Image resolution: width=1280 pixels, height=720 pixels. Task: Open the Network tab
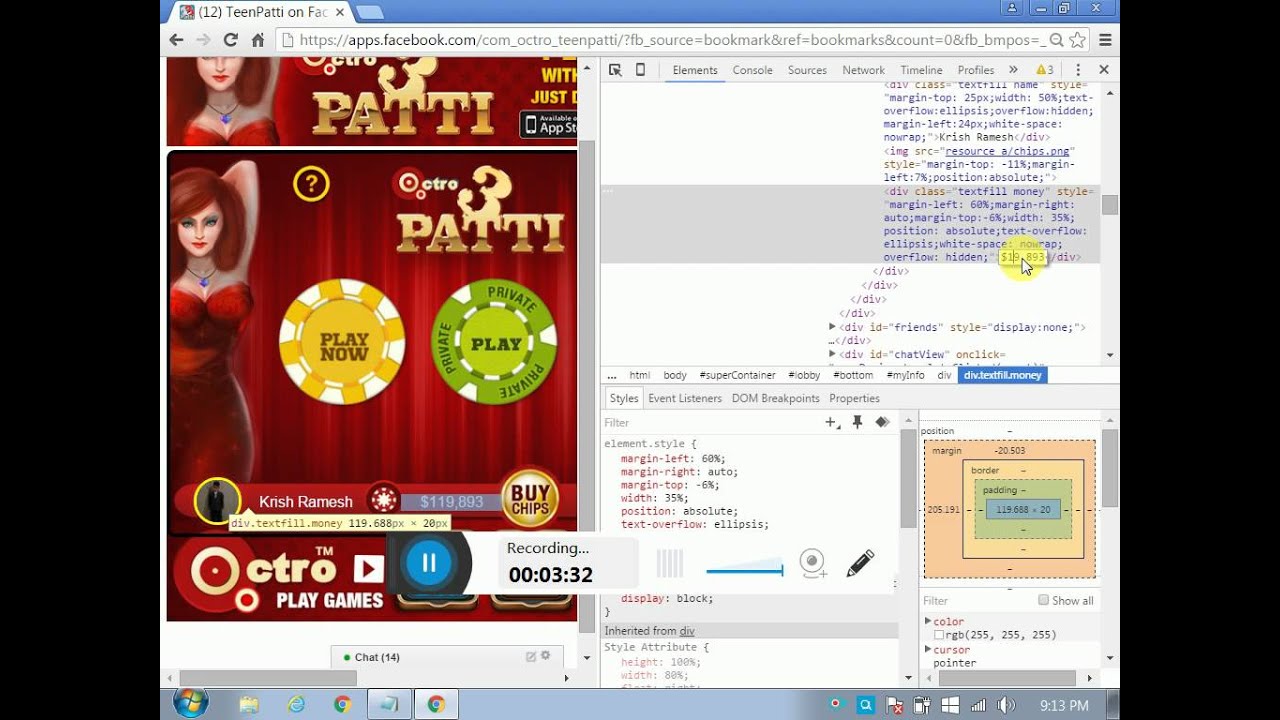pyautogui.click(x=863, y=70)
